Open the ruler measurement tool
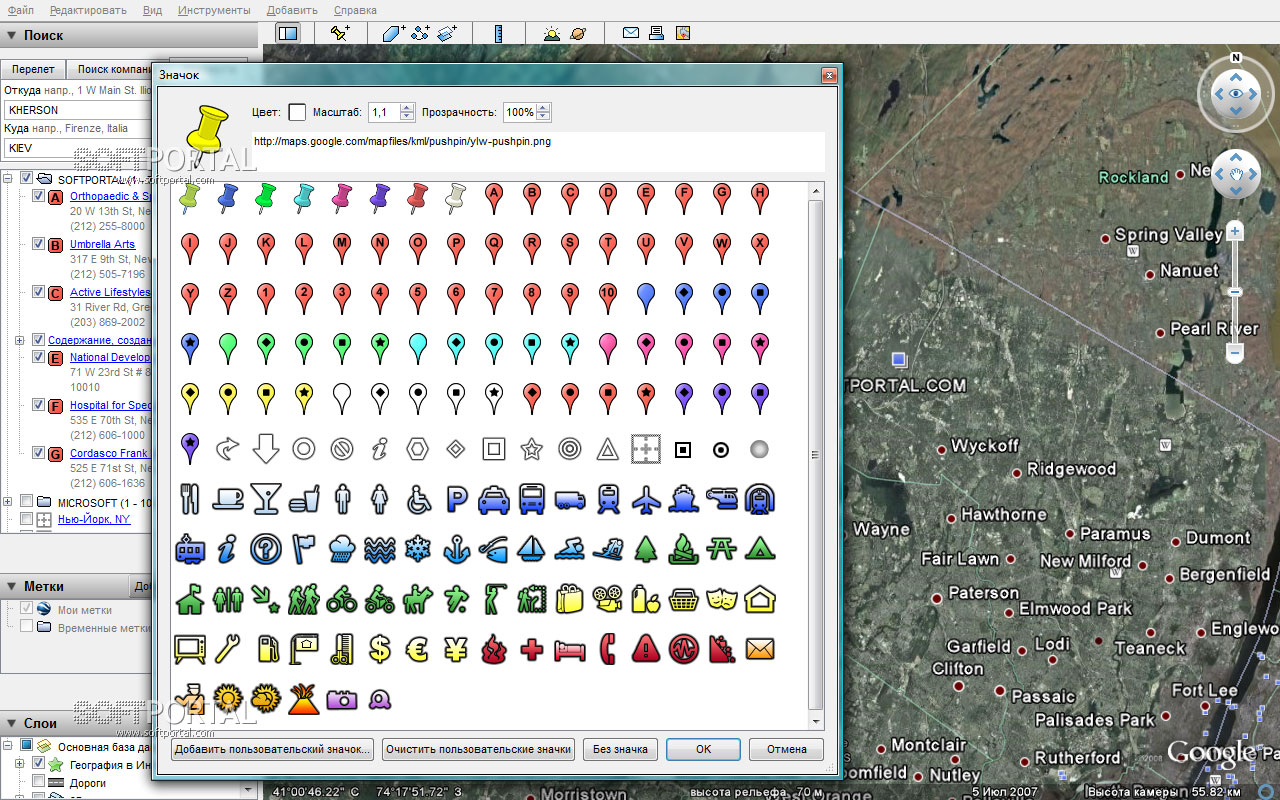This screenshot has height=800, width=1280. [x=498, y=33]
